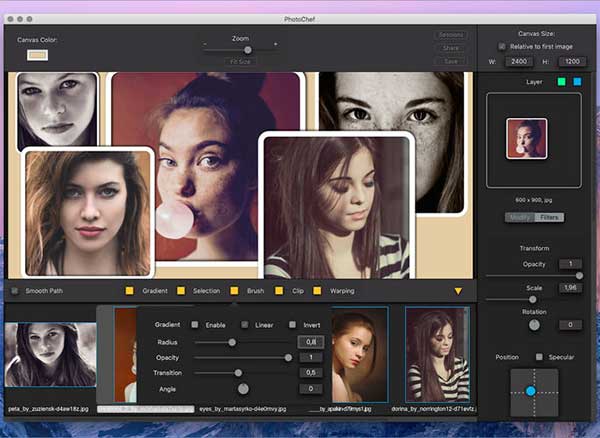This screenshot has height=438, width=600.
Task: Collapse tools with the yellow triangle arrow
Action: click(458, 291)
